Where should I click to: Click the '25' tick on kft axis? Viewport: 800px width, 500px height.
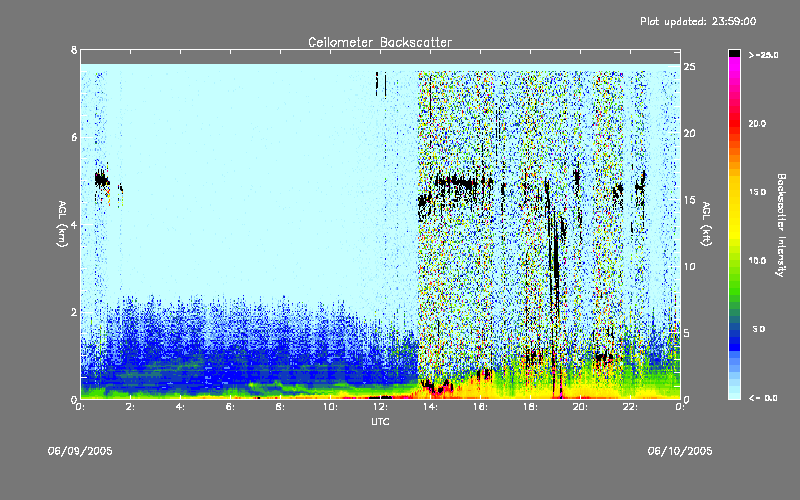tap(689, 67)
